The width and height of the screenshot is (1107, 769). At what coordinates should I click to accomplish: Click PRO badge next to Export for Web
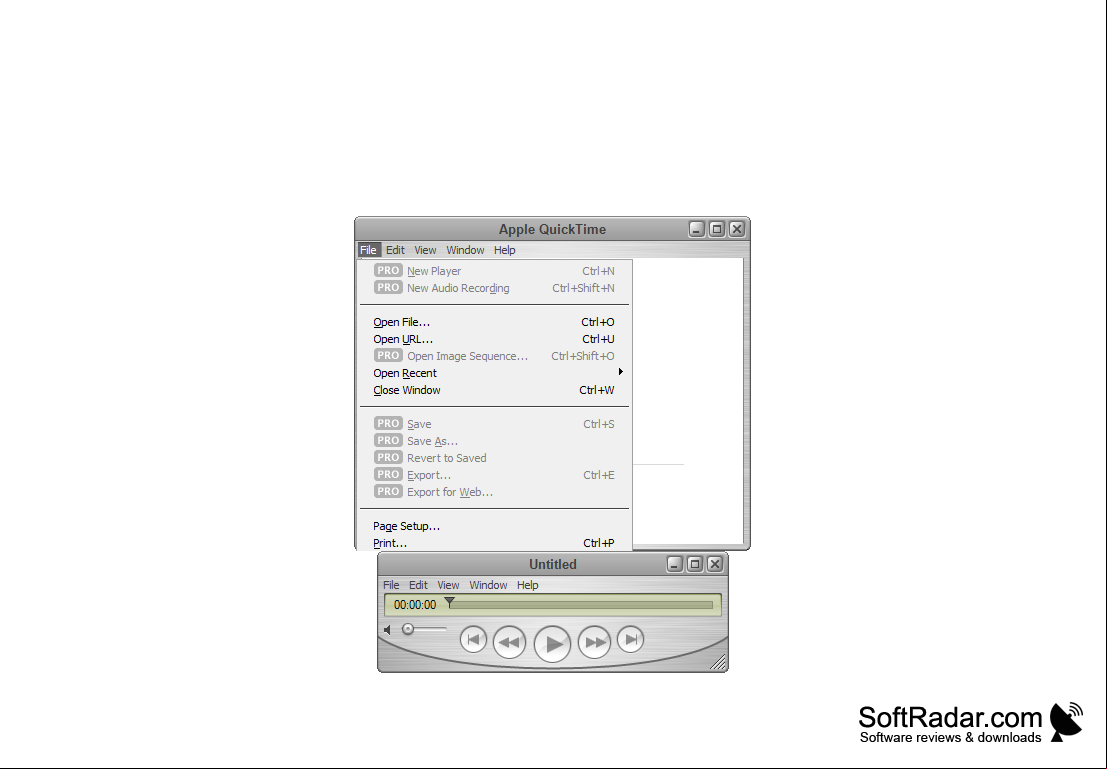click(388, 491)
